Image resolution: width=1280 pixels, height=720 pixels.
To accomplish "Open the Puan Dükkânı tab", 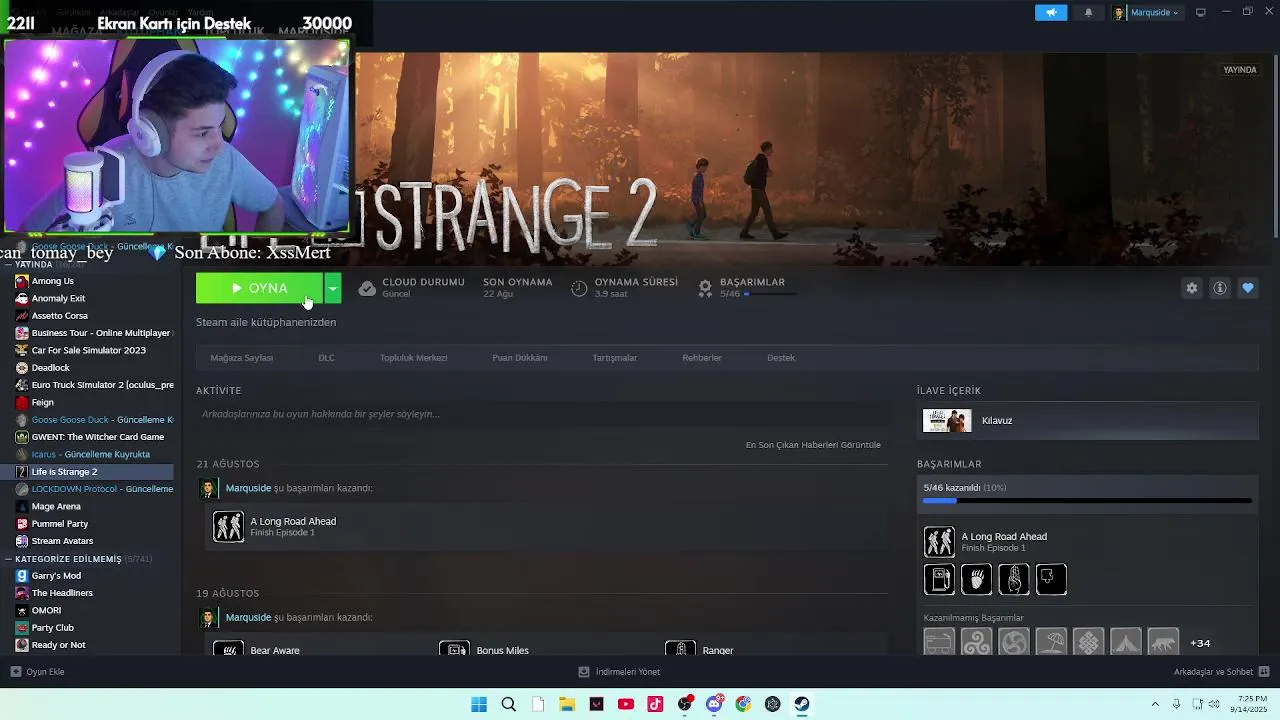I will pos(520,358).
